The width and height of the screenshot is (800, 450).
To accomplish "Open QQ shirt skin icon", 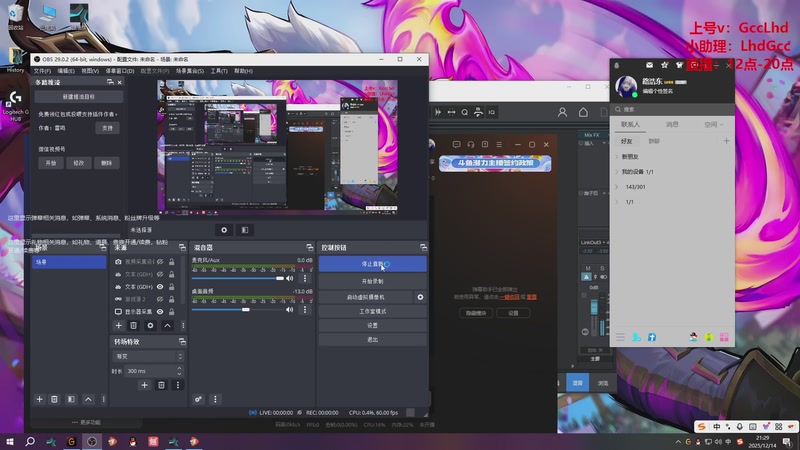I will (679, 65).
